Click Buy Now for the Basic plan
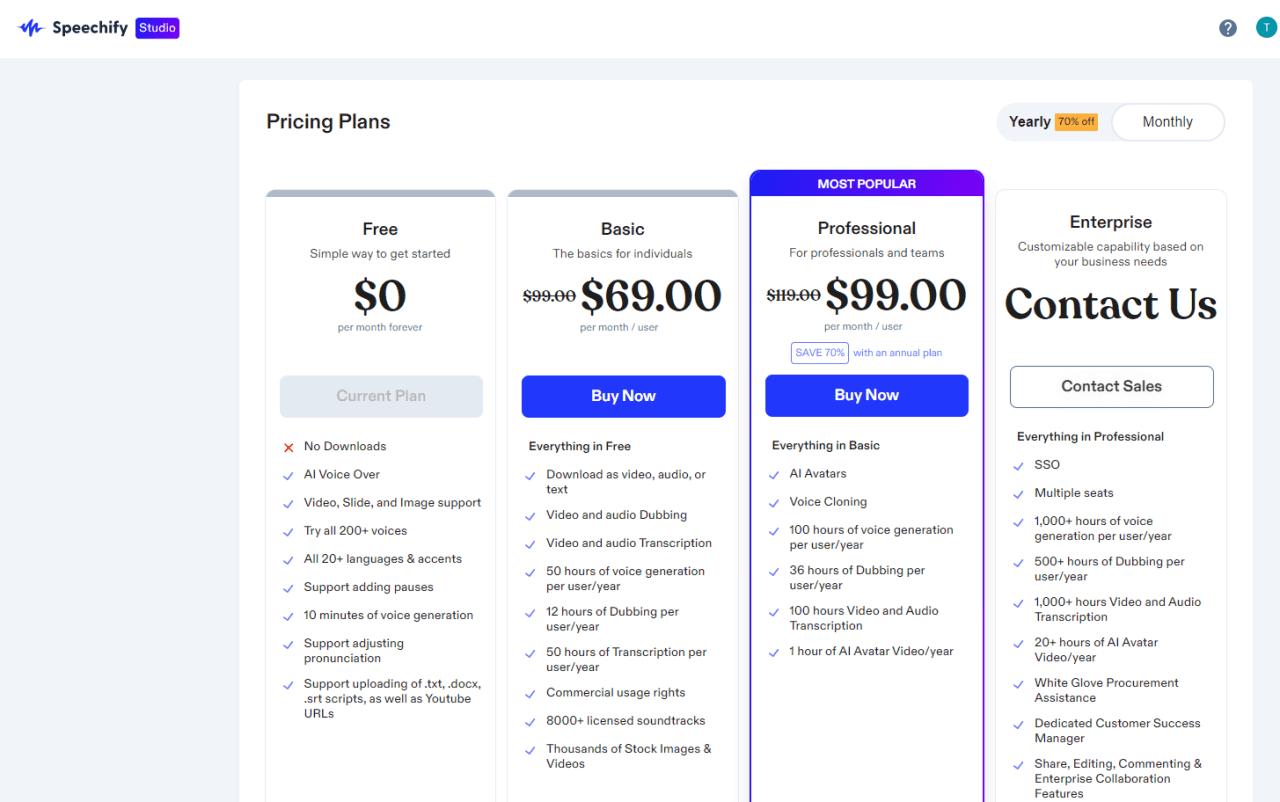Image resolution: width=1280 pixels, height=802 pixels. [623, 396]
